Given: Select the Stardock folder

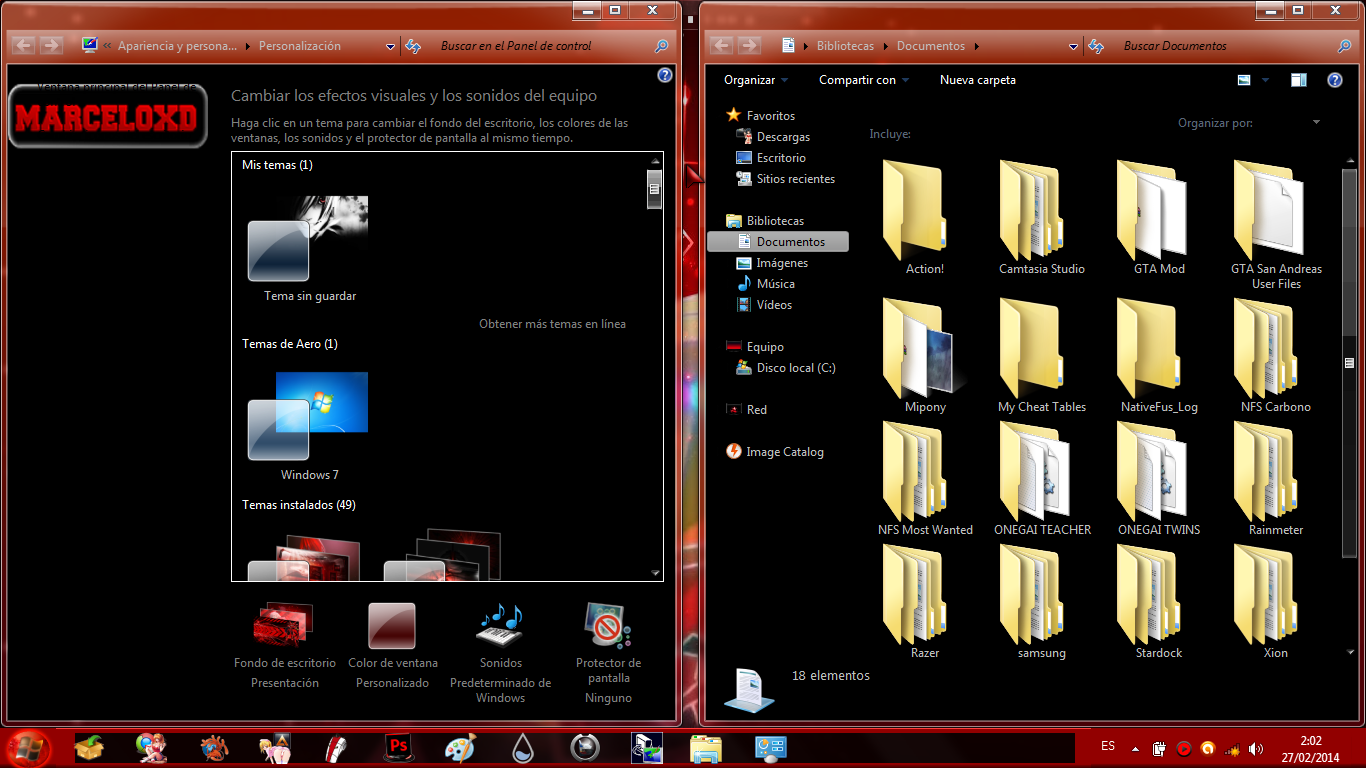Looking at the screenshot, I should click(x=1159, y=601).
